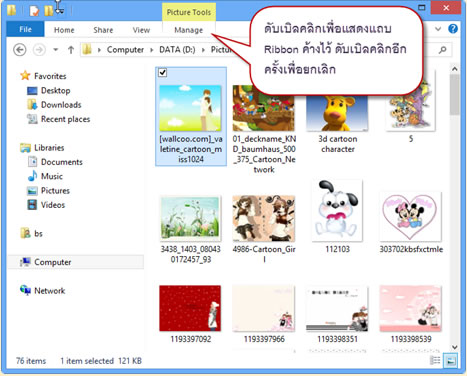The width and height of the screenshot is (467, 376).
Task: Click the Music note icon
Action: (x=32, y=176)
